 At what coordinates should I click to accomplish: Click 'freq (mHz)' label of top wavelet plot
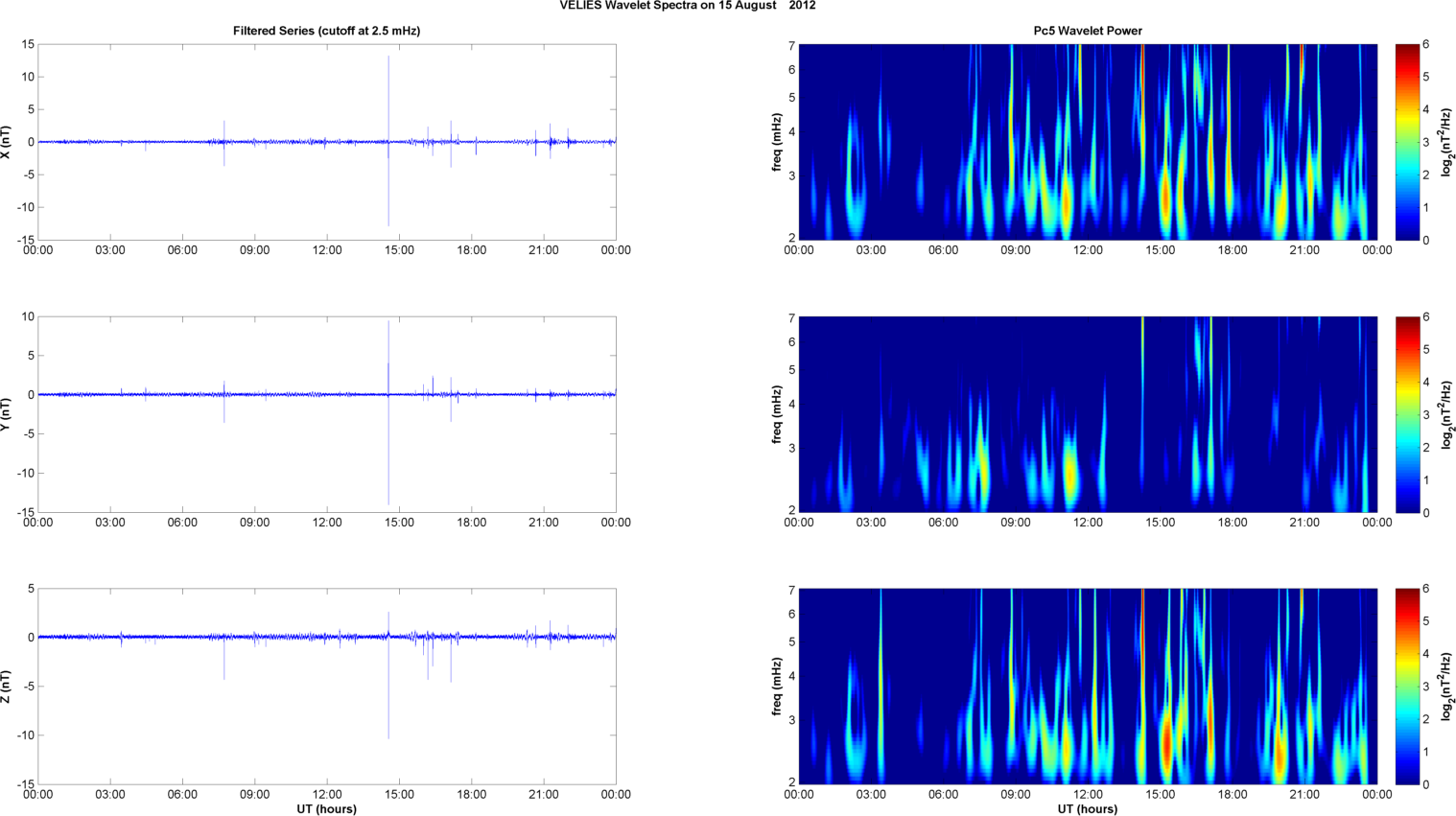[777, 142]
